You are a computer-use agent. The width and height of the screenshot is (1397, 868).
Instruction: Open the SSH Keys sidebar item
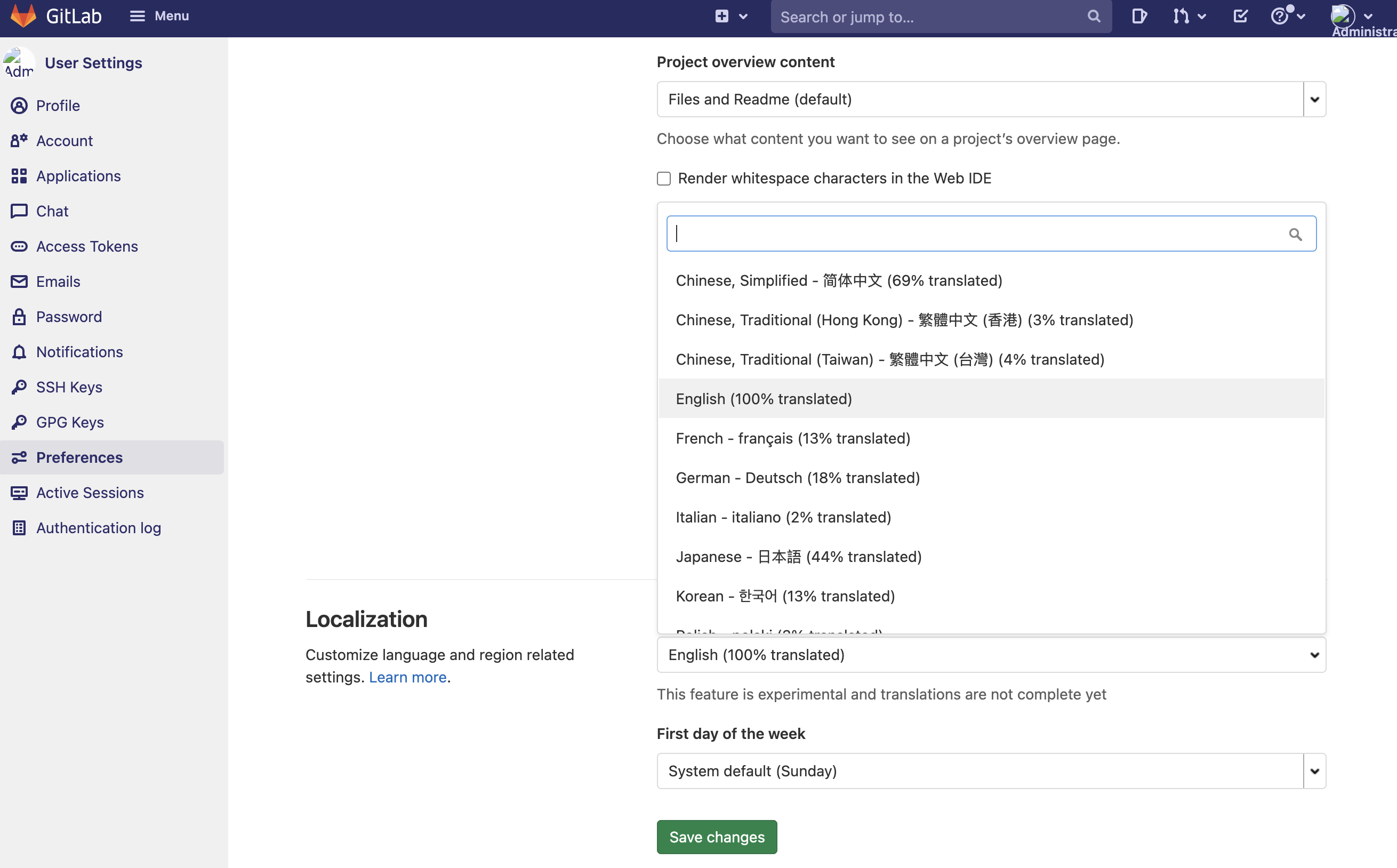tap(69, 387)
